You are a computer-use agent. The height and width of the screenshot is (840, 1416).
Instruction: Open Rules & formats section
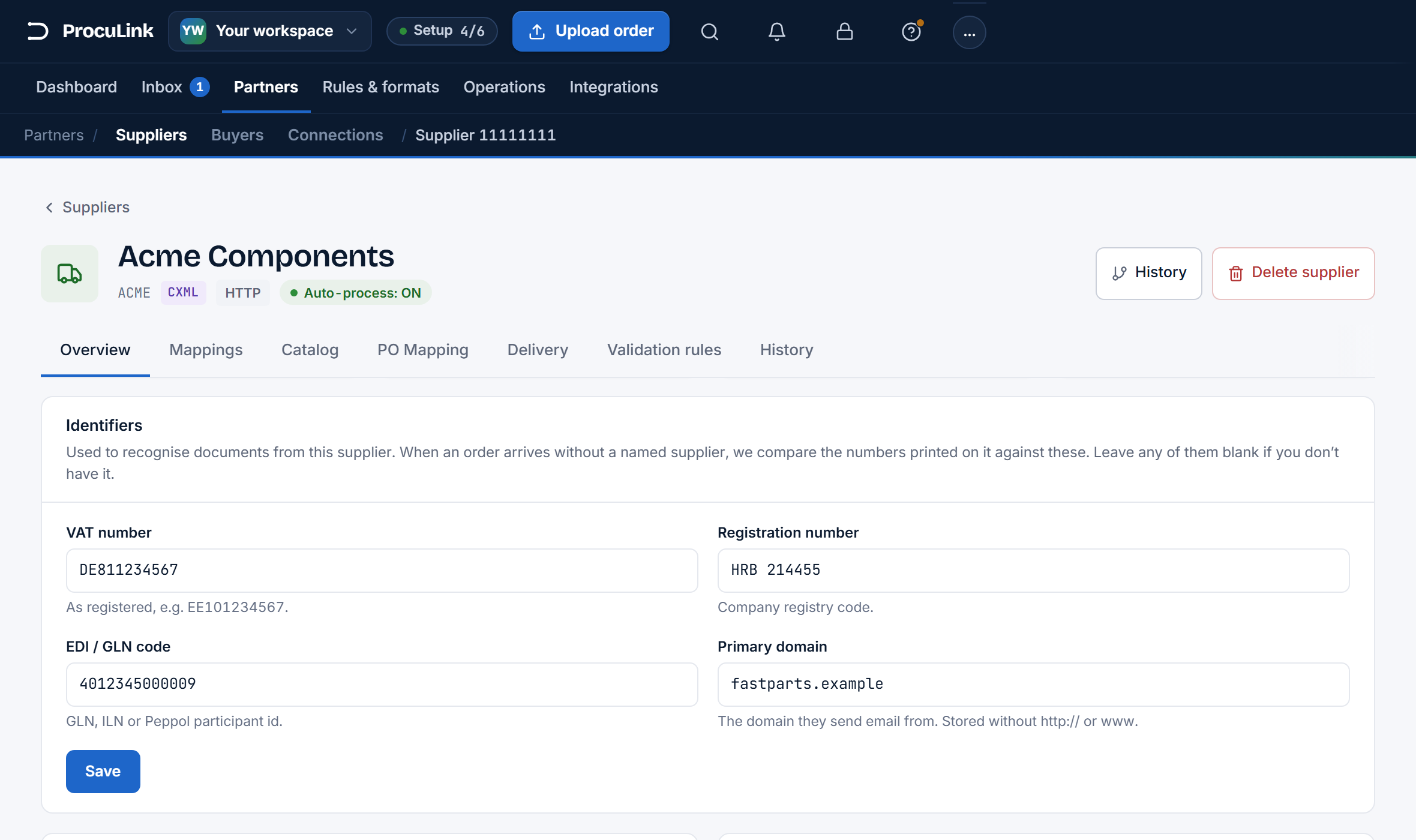[381, 87]
